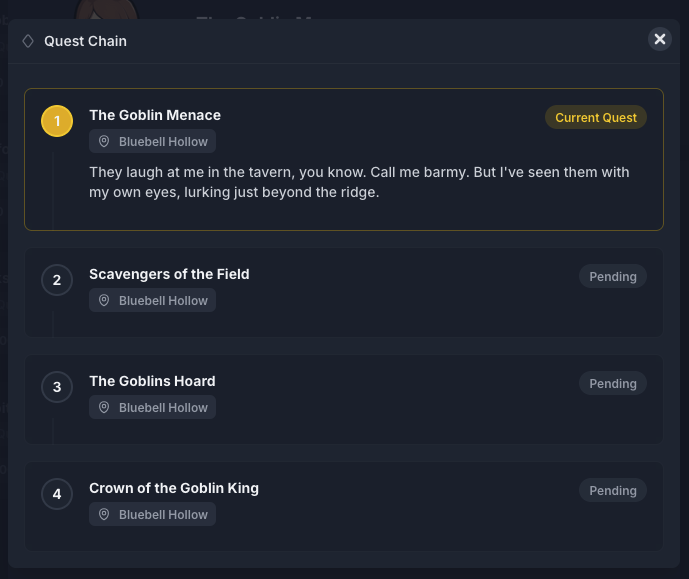Click the diamond icon beside Quest Chain
This screenshot has height=579, width=689.
click(28, 41)
